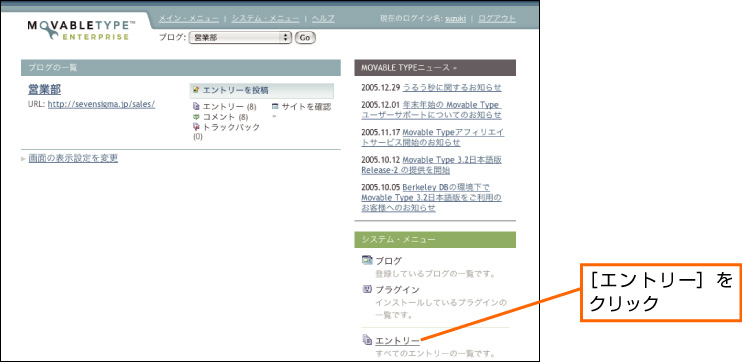Open トラックバック link
This screenshot has height=362, width=742.
pyautogui.click(x=231, y=127)
